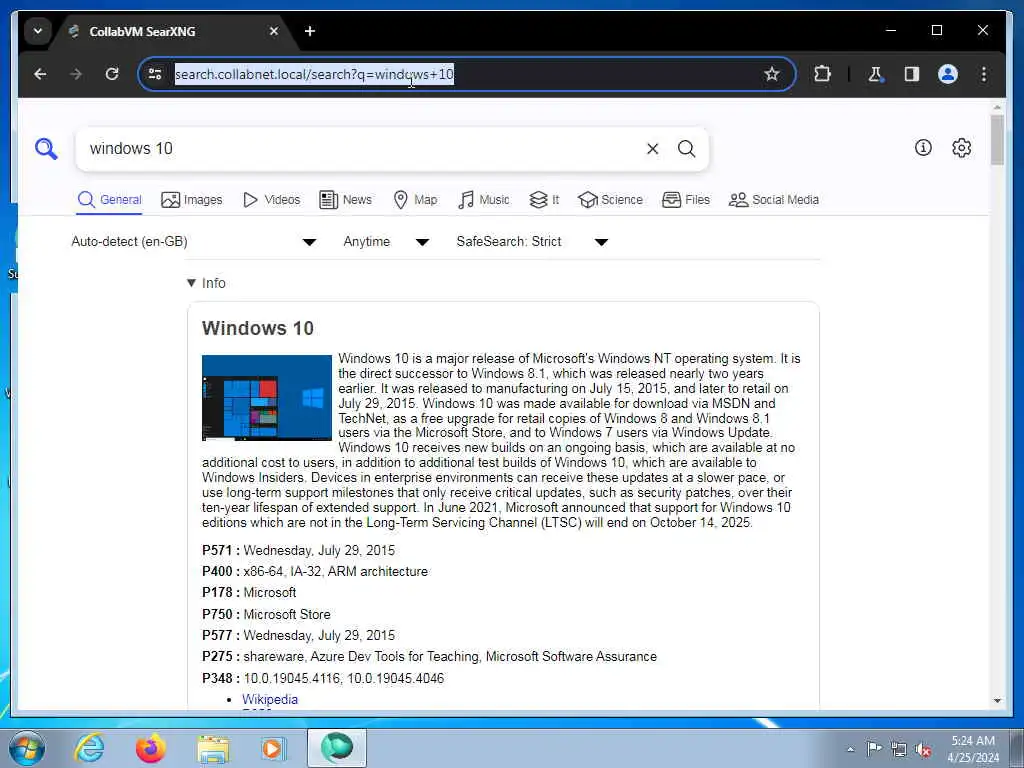The image size is (1024, 768).
Task: Open the Windows Start button
Action: coord(27,748)
